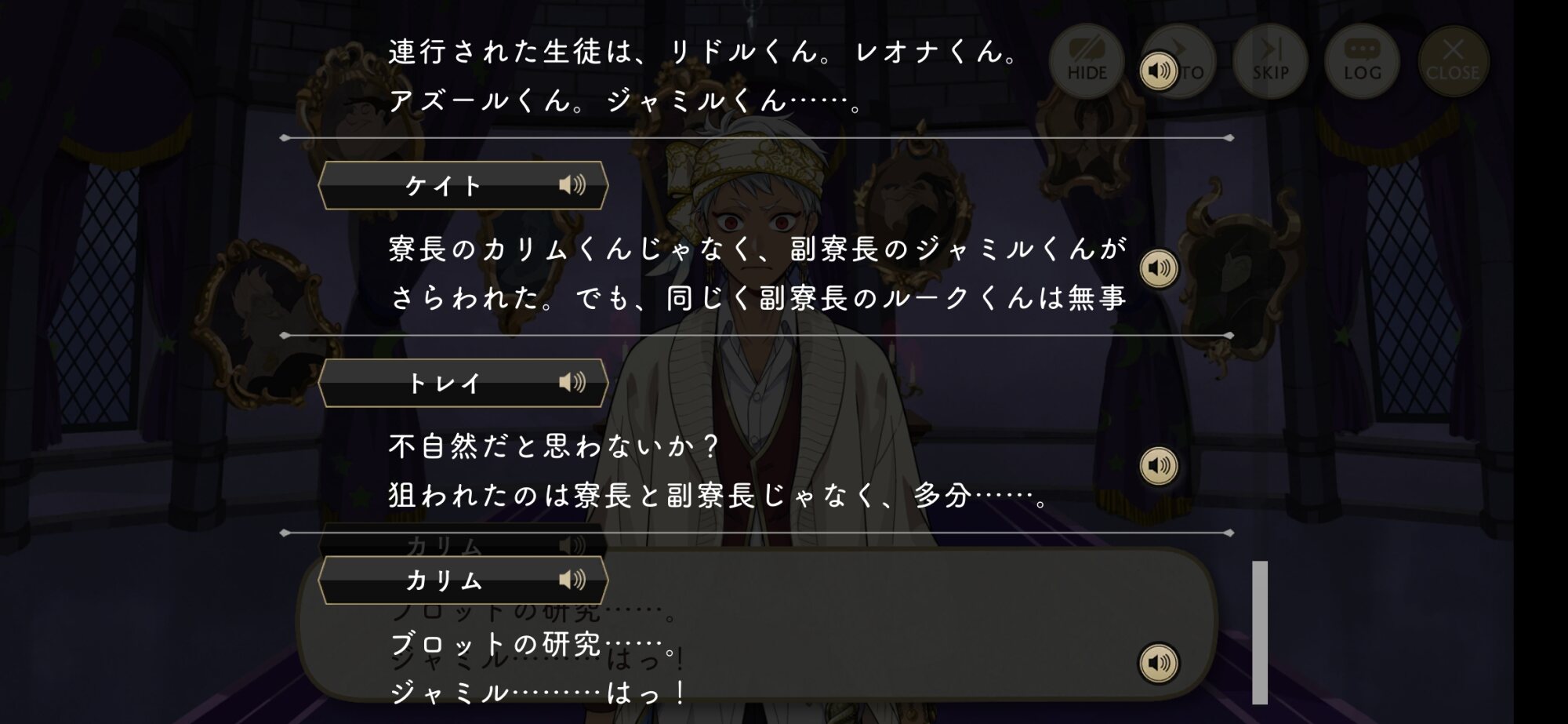Click speaker icon in カリム name plate

[x=572, y=580]
